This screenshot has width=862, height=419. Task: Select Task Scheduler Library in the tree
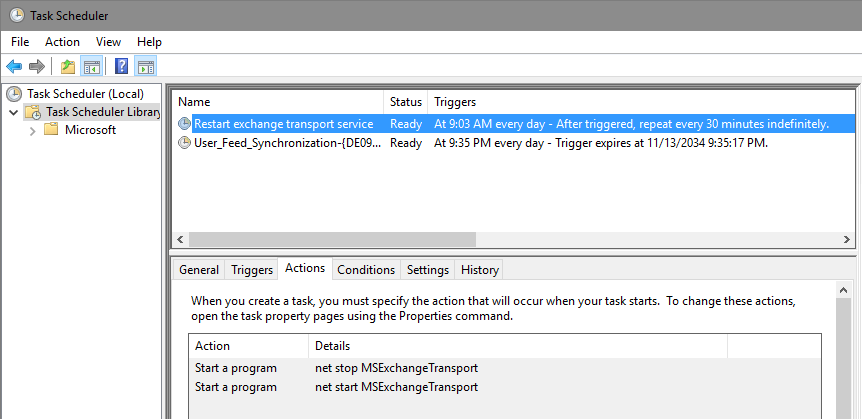click(x=103, y=112)
